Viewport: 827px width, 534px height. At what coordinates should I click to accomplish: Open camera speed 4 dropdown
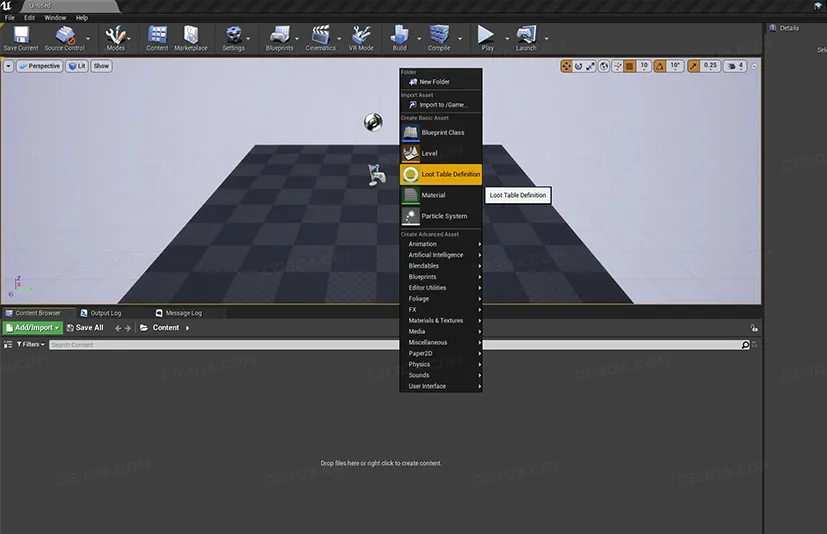point(735,66)
